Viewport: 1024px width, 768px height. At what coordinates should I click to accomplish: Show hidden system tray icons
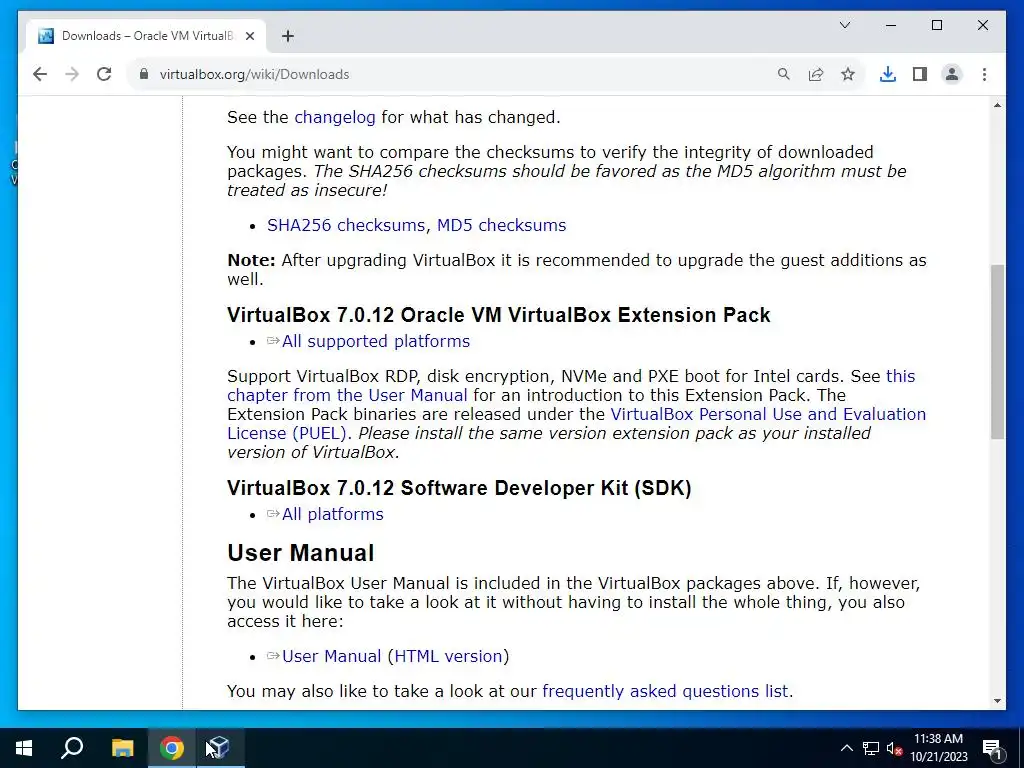click(846, 748)
